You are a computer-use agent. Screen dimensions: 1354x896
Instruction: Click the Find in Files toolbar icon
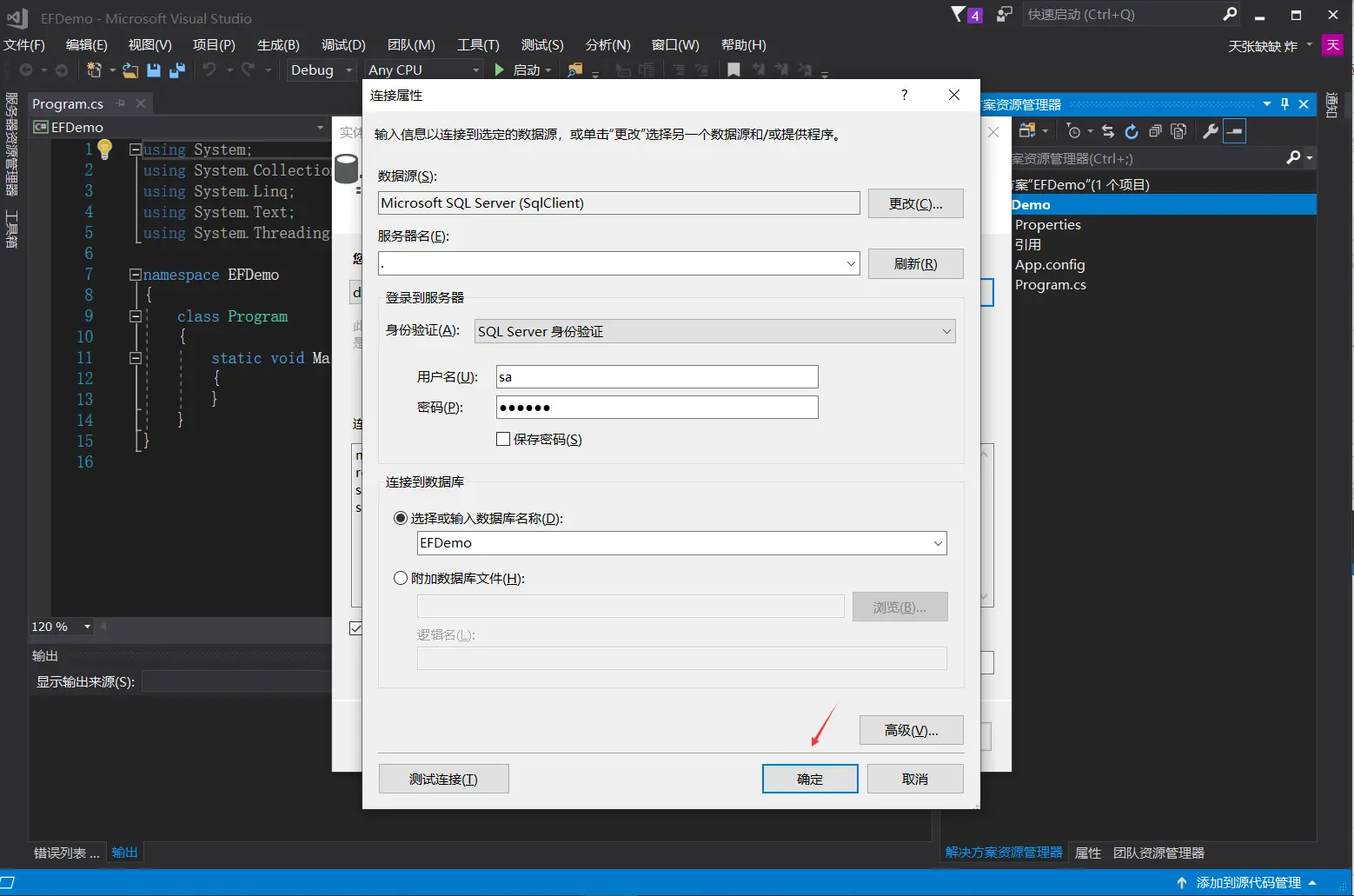(x=574, y=70)
